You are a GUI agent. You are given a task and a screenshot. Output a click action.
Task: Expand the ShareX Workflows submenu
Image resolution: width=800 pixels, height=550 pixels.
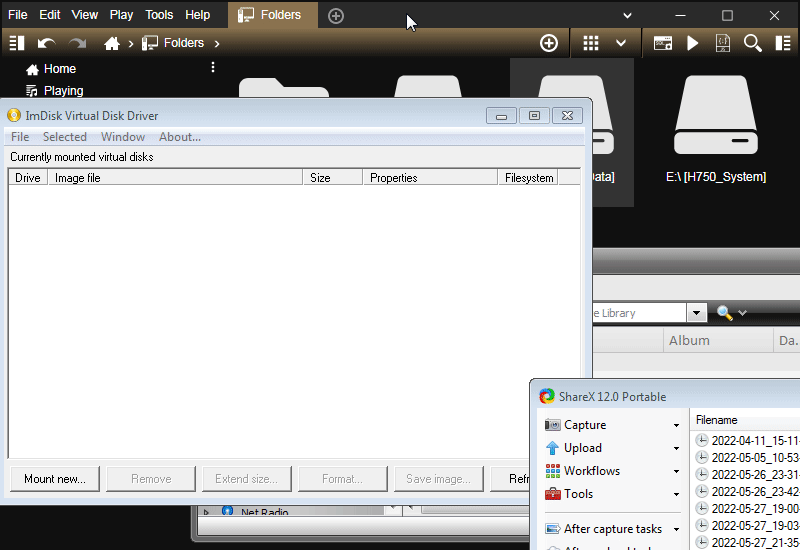[x=610, y=471]
